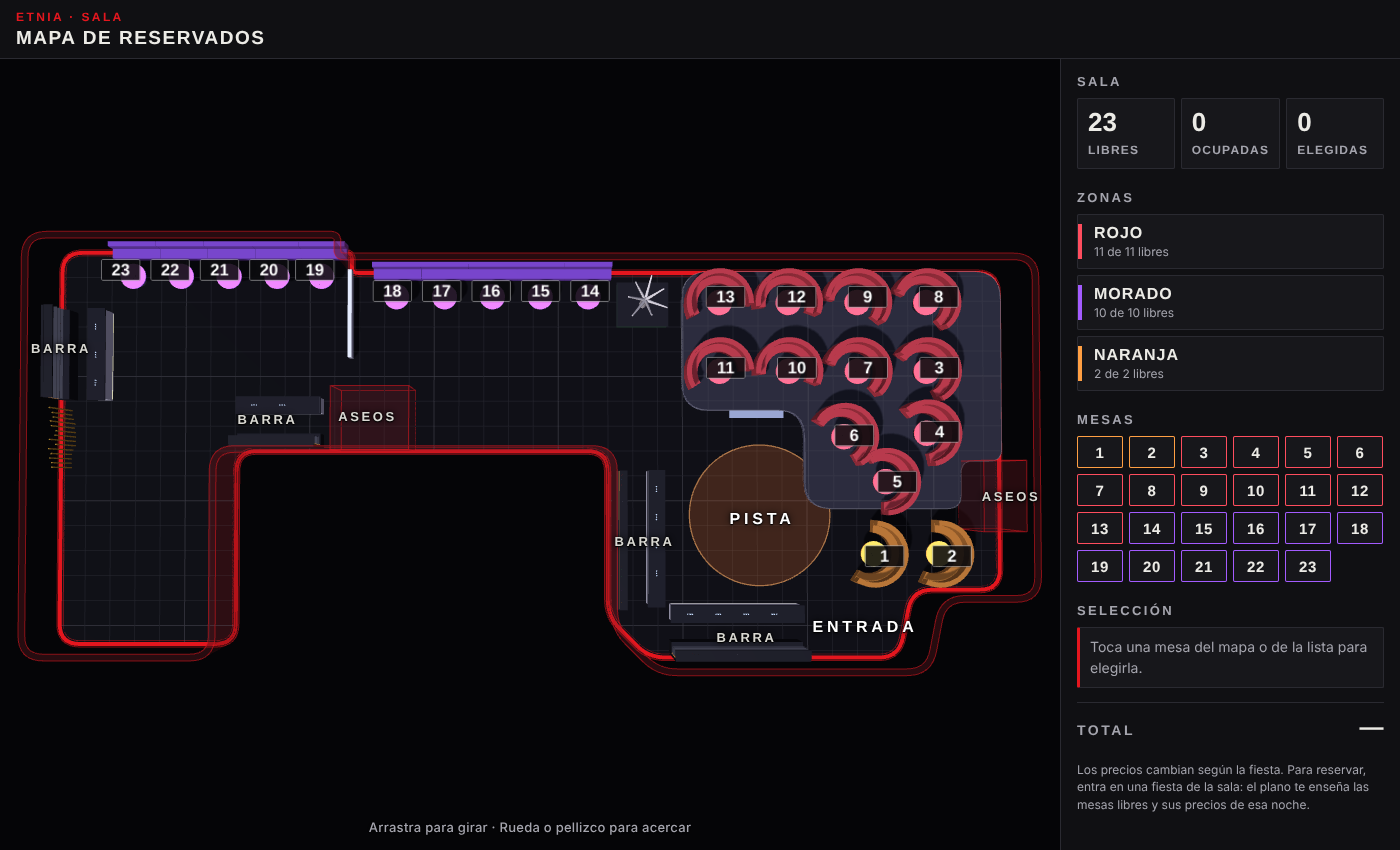Choose red table 11 on the map
The width and height of the screenshot is (1400, 850).
pyautogui.click(x=726, y=368)
